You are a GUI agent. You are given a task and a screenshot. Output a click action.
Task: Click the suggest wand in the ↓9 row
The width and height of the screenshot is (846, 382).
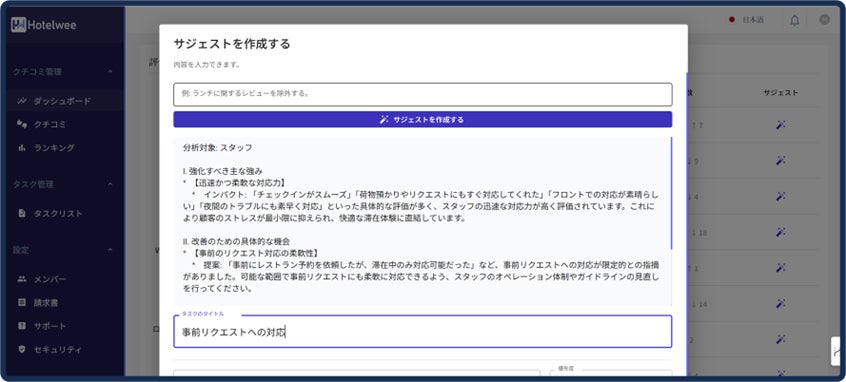pos(780,160)
